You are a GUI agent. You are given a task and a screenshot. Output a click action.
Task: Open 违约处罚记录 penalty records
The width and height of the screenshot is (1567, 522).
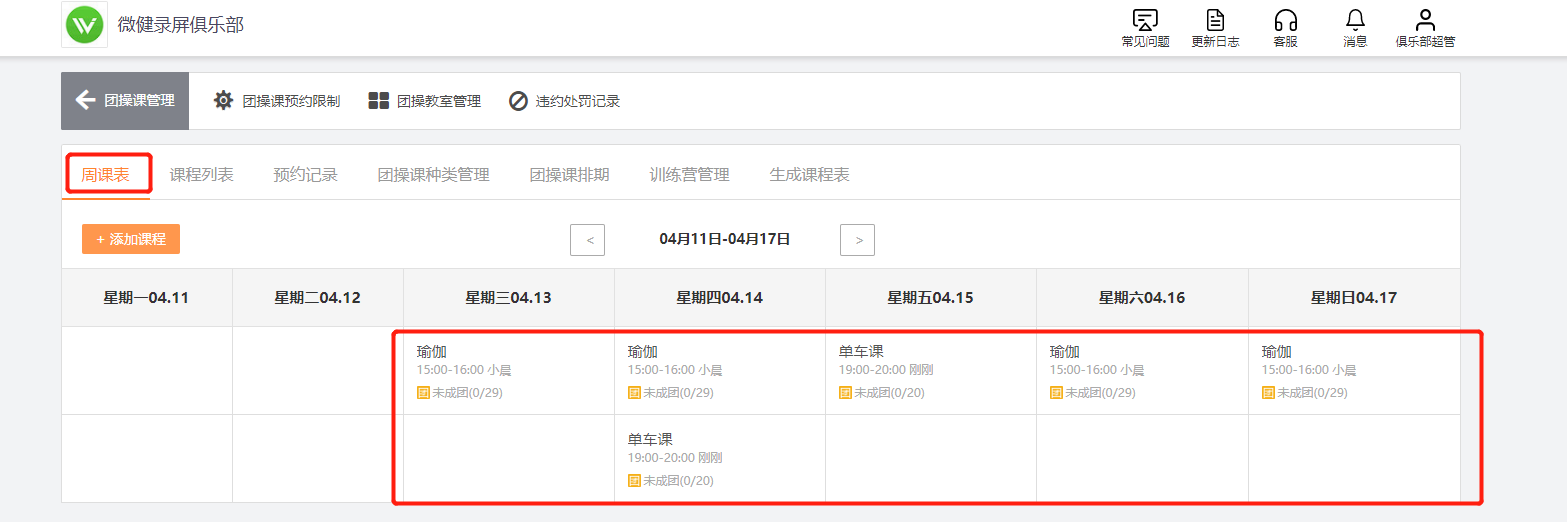coord(518,101)
